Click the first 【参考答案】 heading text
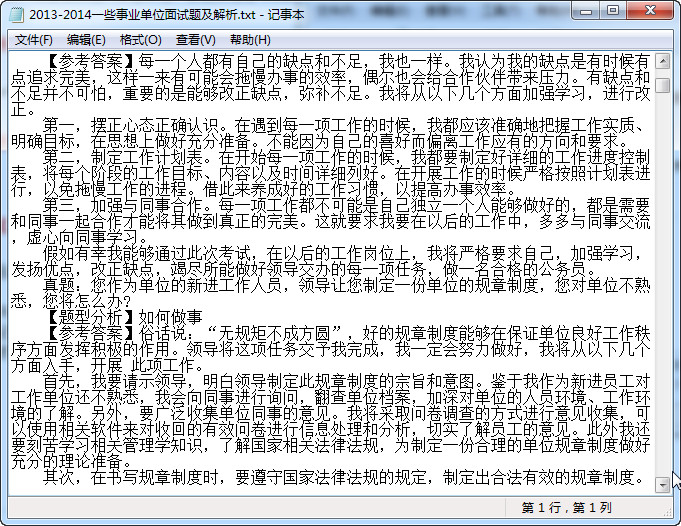The height and width of the screenshot is (526, 681). pos(91,61)
